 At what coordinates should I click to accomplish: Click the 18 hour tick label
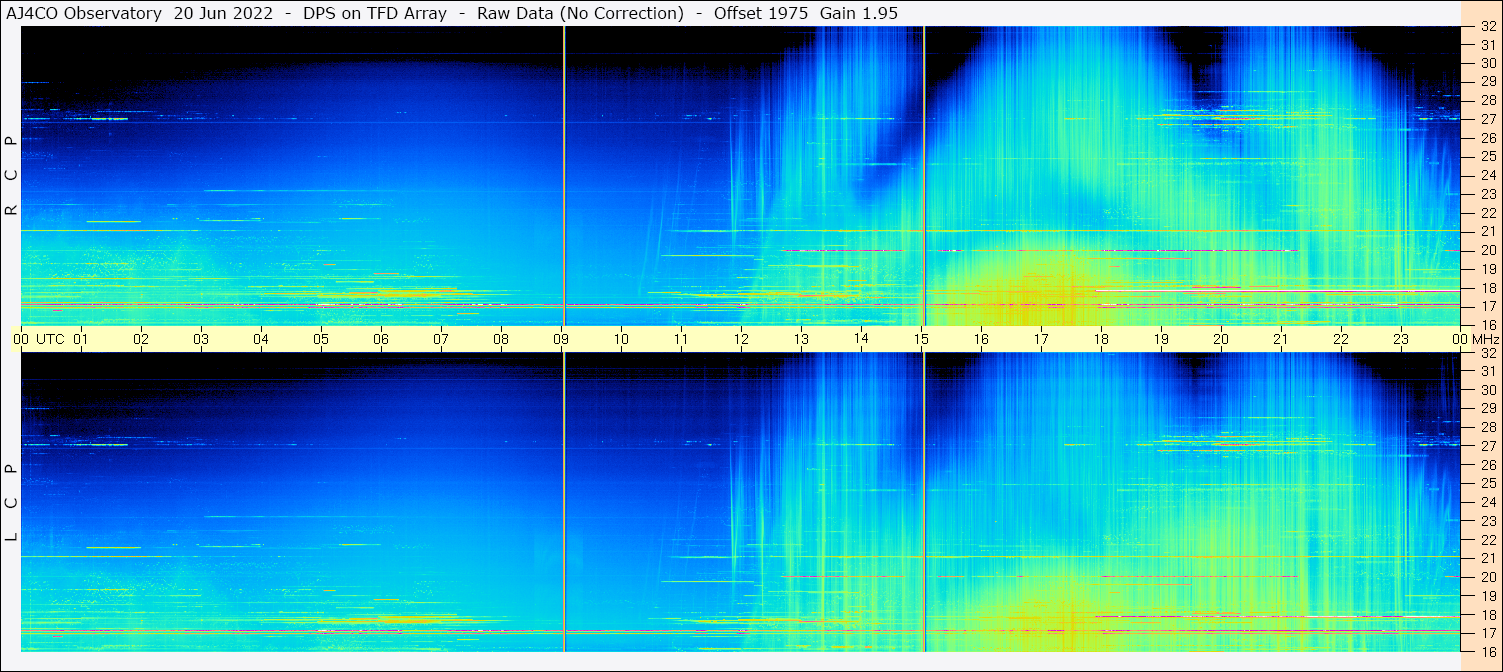(1101, 339)
